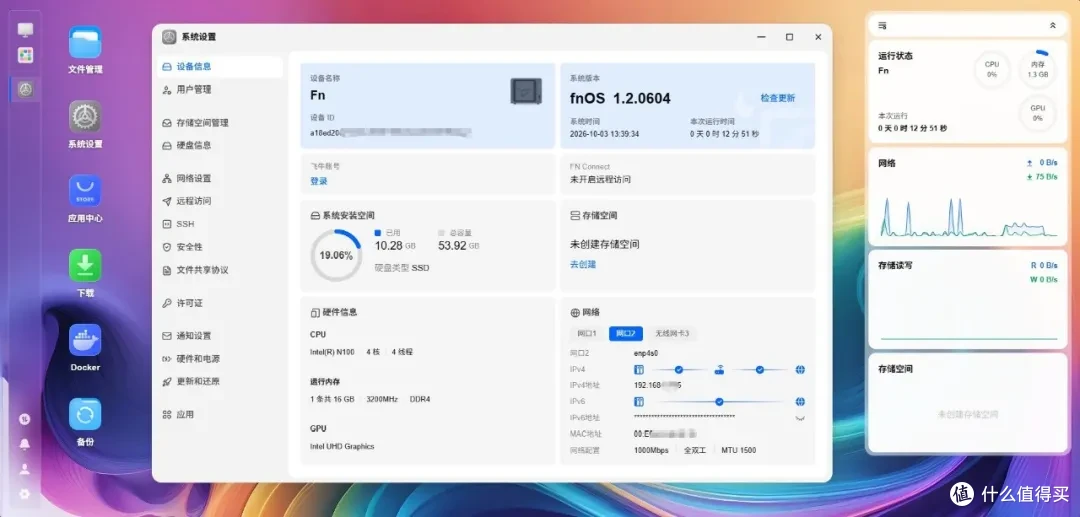Click the CPU usage gauge widget
This screenshot has width=1080, height=517.
click(x=991, y=70)
